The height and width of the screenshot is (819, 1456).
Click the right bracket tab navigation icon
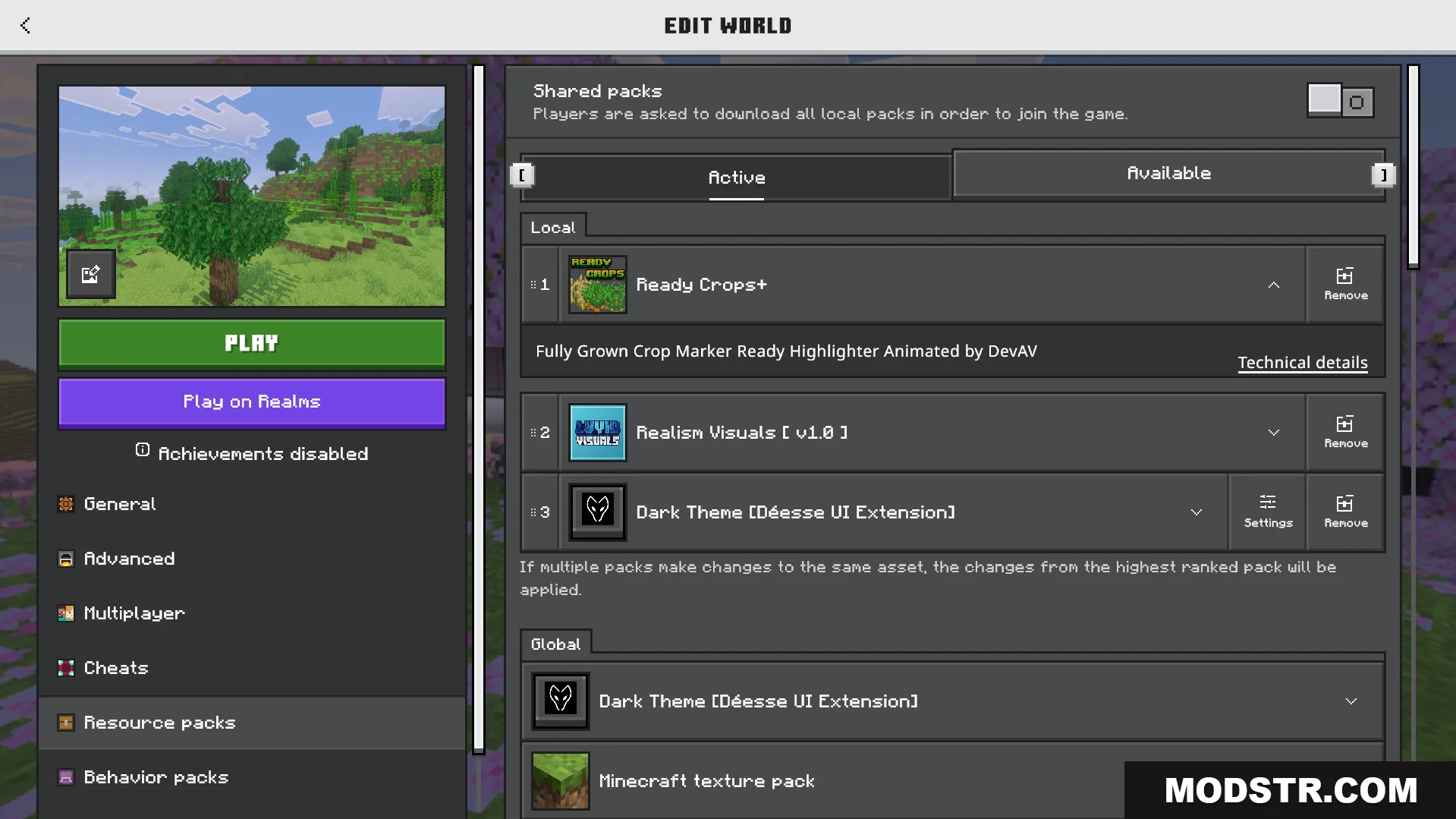[x=1383, y=175]
